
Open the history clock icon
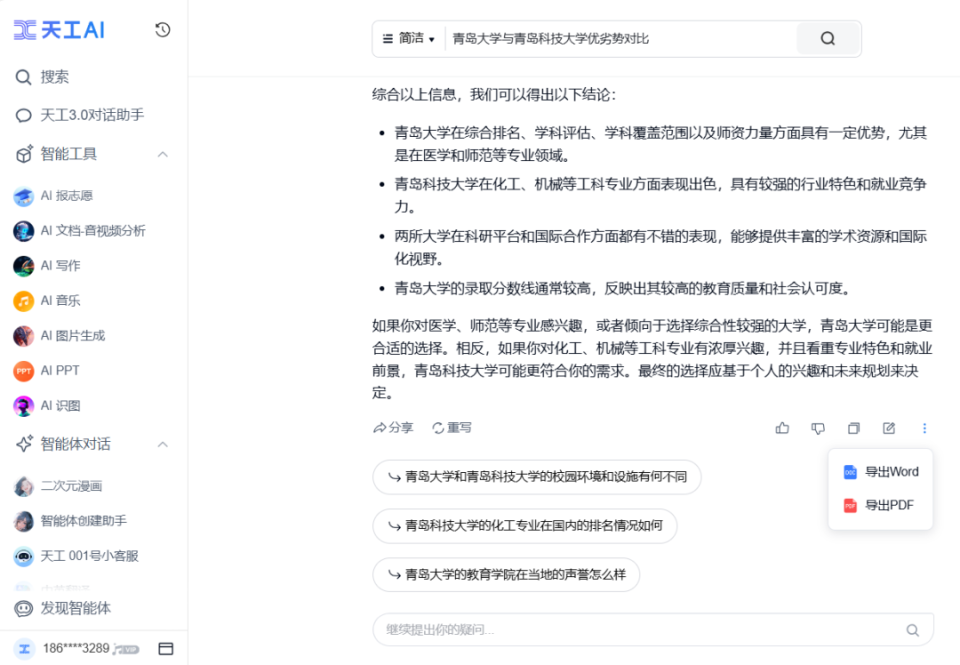162,29
